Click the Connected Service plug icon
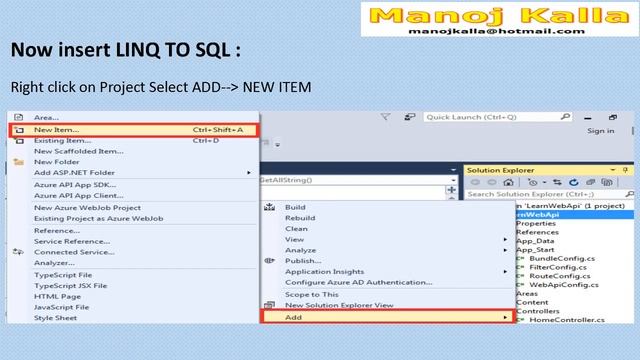 pyautogui.click(x=18, y=252)
